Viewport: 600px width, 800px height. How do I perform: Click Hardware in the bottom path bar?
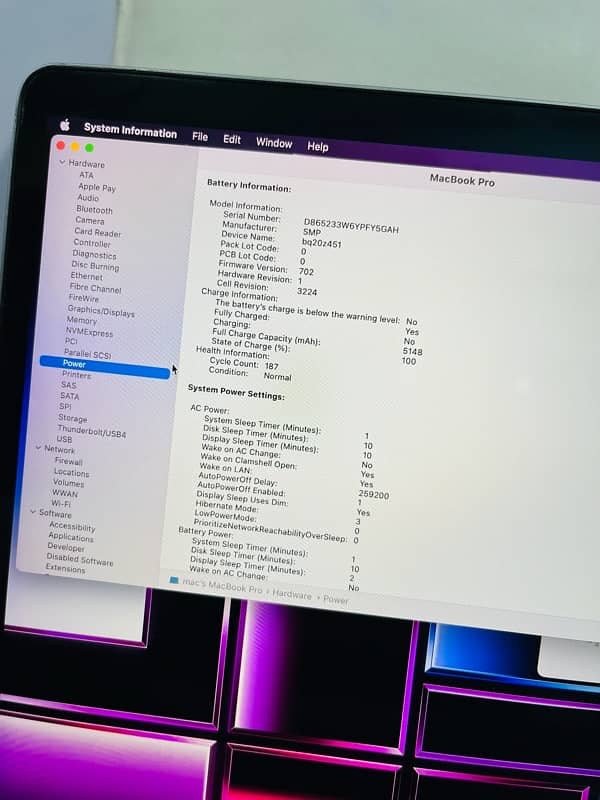coord(293,595)
